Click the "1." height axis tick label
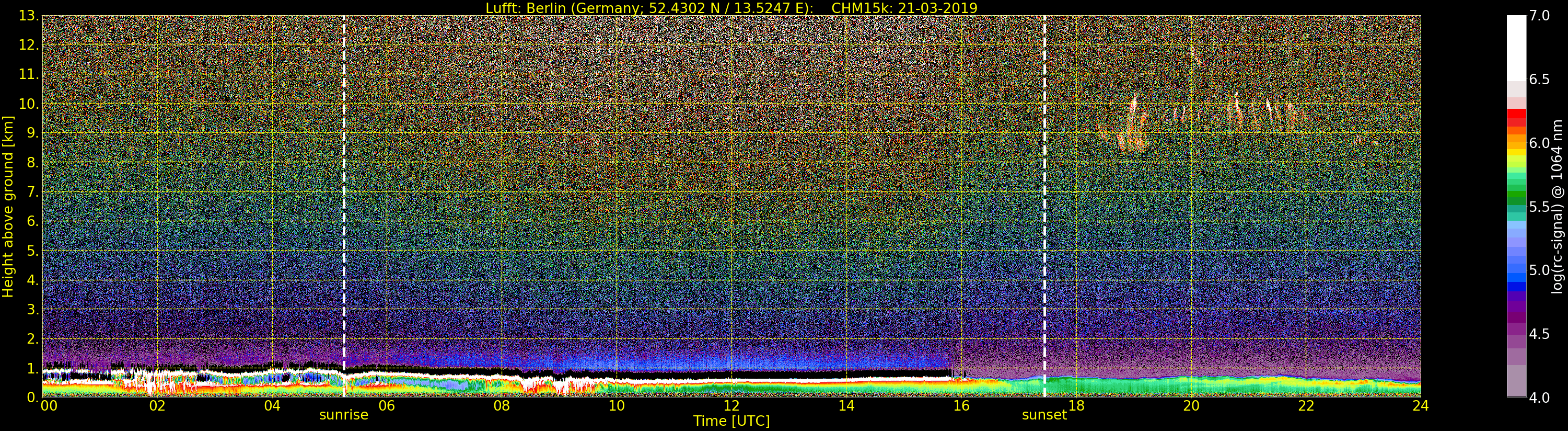 click(x=33, y=368)
